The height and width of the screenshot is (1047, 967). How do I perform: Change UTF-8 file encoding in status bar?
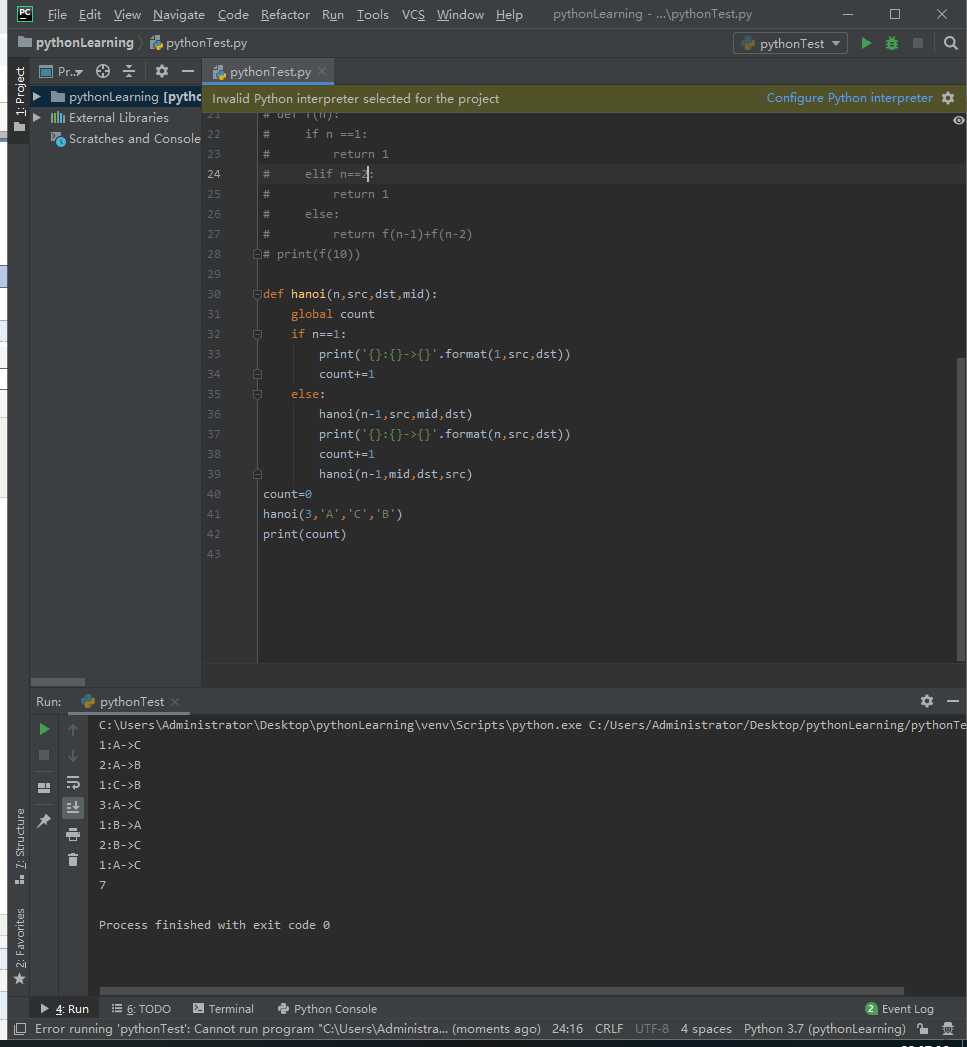click(x=652, y=1029)
